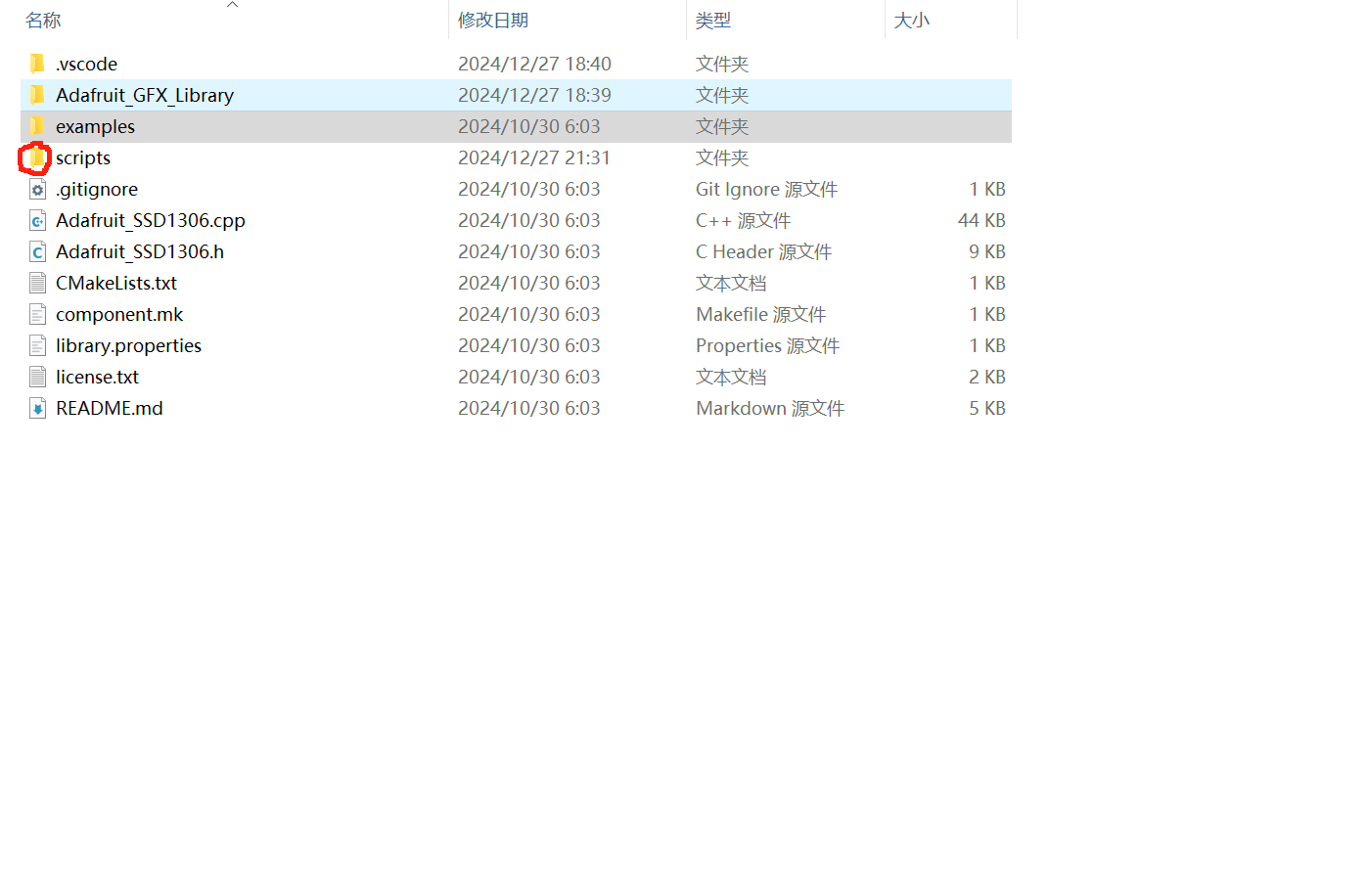Image resolution: width=1368 pixels, height=896 pixels.
Task: Click the Adafruit_SSD1306.h header file icon
Action: (x=37, y=251)
